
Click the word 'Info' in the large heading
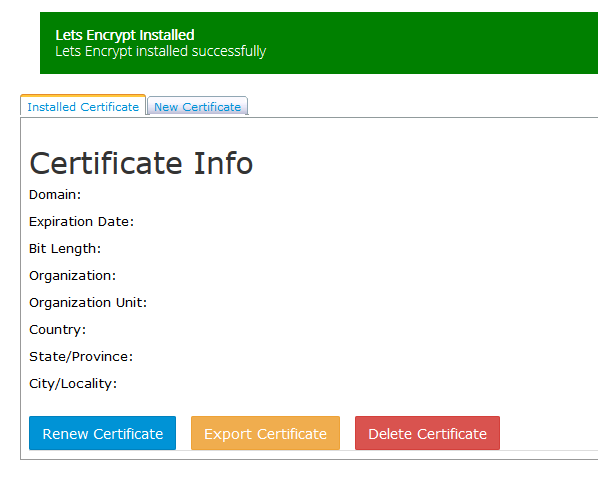223,163
